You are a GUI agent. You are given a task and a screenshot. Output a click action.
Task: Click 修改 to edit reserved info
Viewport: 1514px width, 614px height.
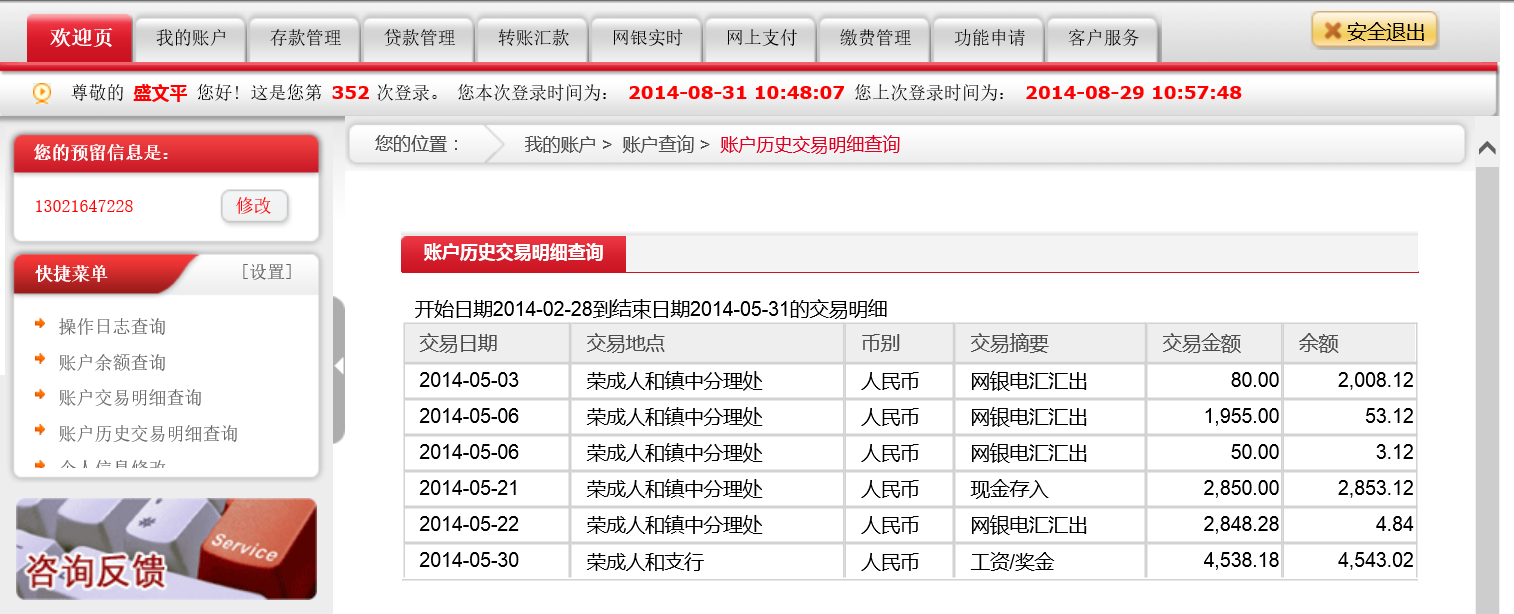click(x=254, y=206)
